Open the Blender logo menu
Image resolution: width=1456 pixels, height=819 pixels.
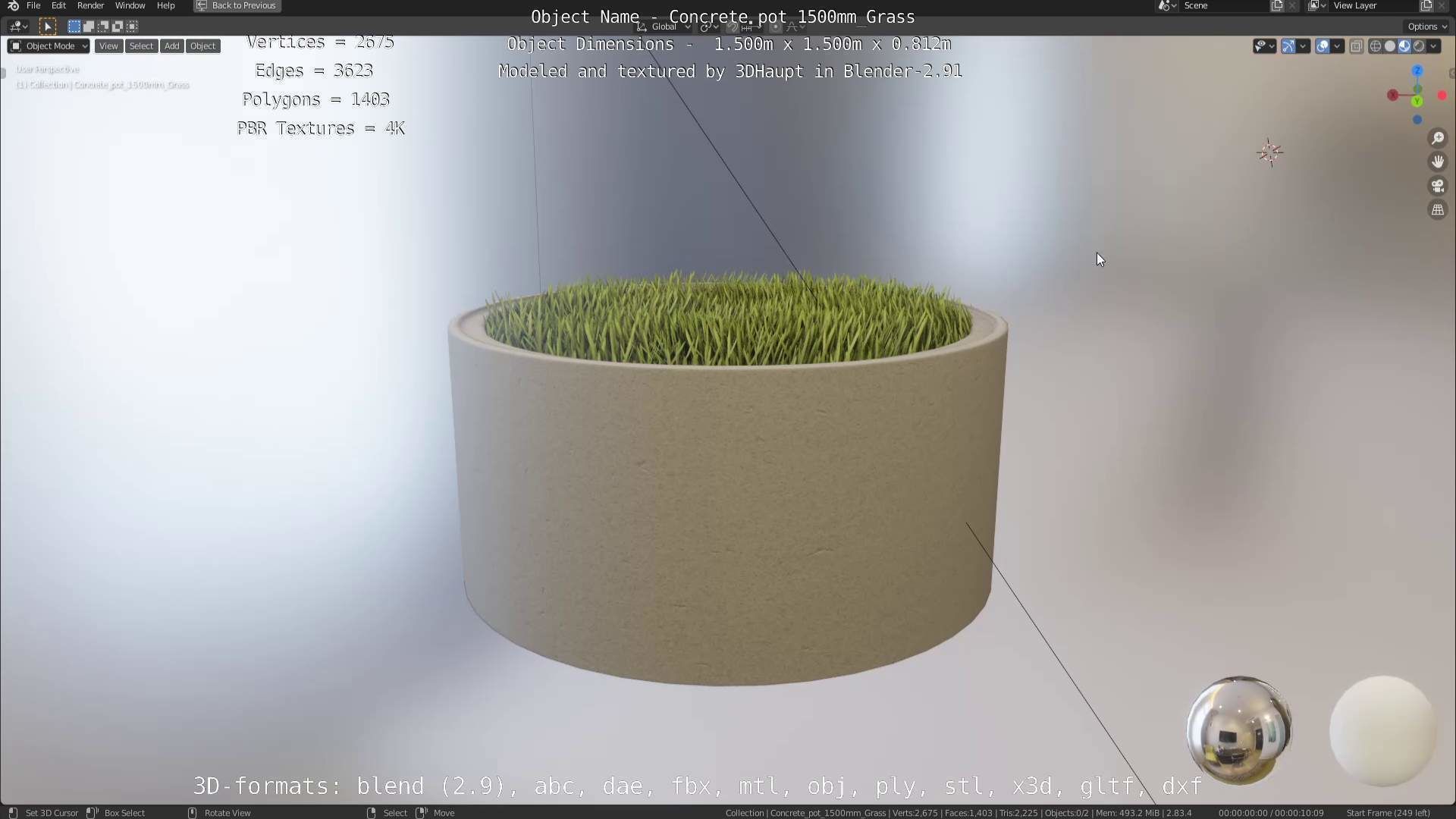13,5
